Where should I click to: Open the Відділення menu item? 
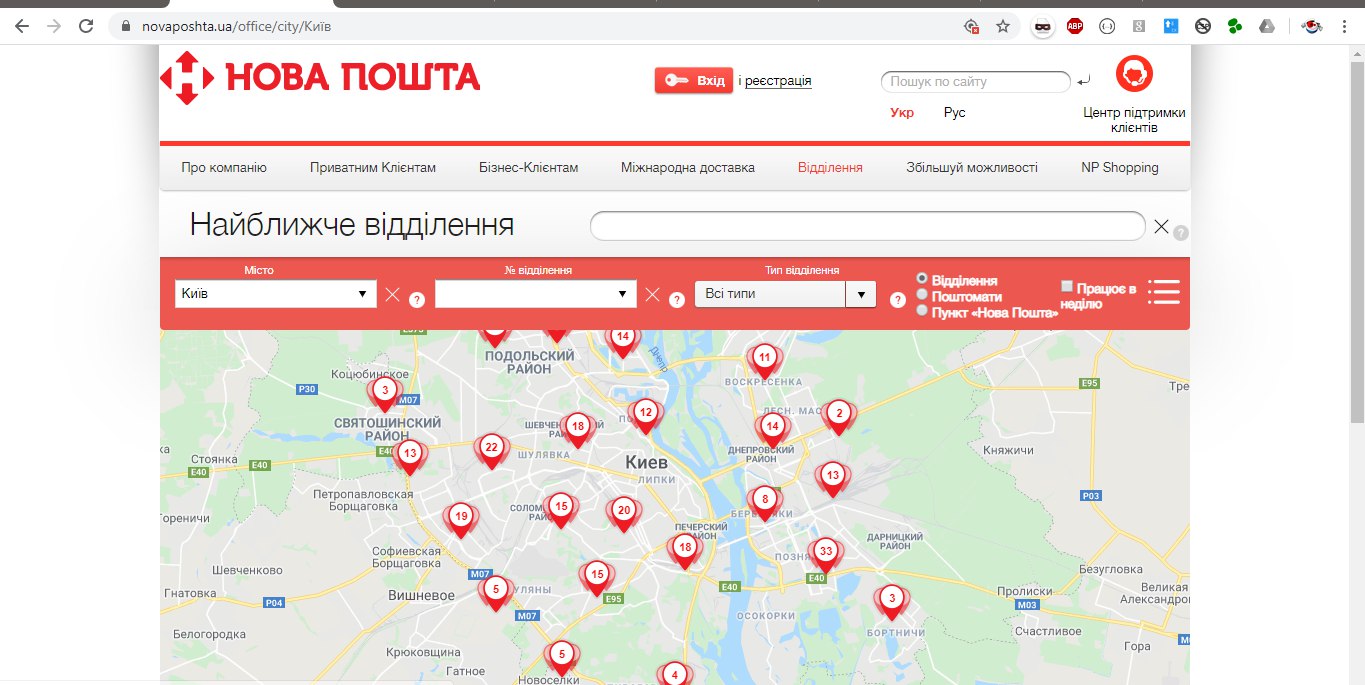[x=830, y=168]
